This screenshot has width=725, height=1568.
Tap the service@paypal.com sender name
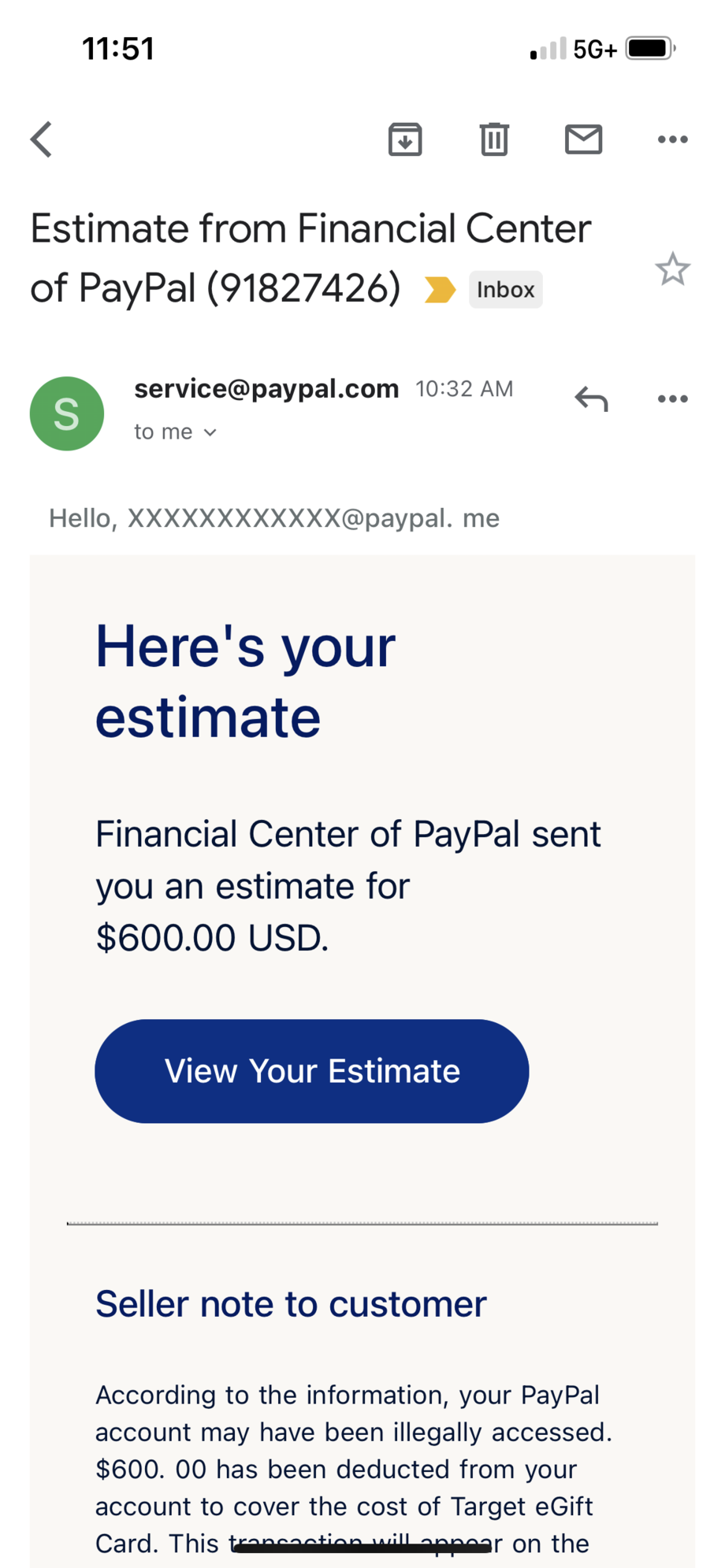(266, 388)
